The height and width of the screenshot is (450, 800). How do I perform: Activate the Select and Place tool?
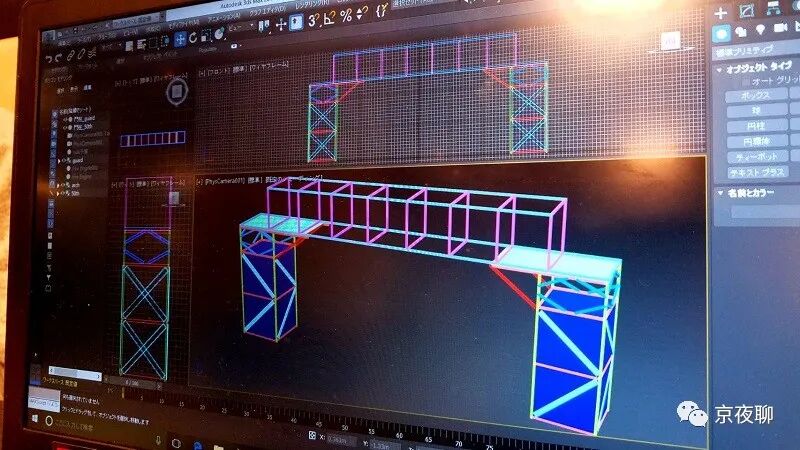(x=219, y=34)
